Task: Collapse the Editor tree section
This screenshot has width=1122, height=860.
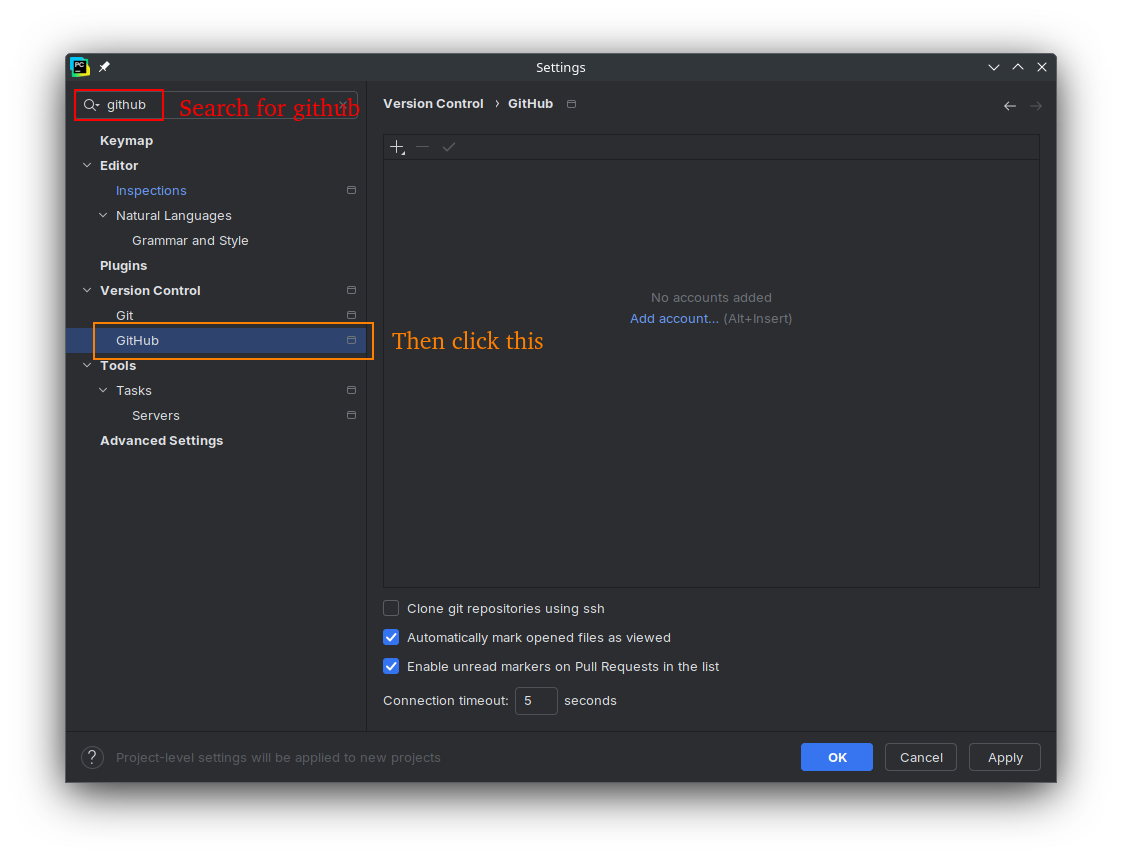Action: [87, 165]
